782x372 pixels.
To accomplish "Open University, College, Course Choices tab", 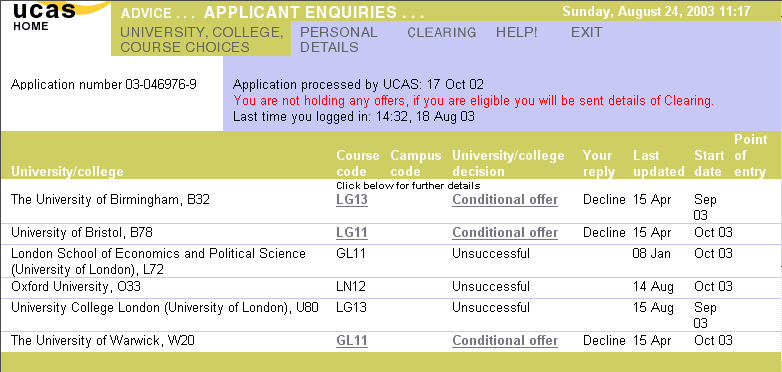I will coord(201,39).
